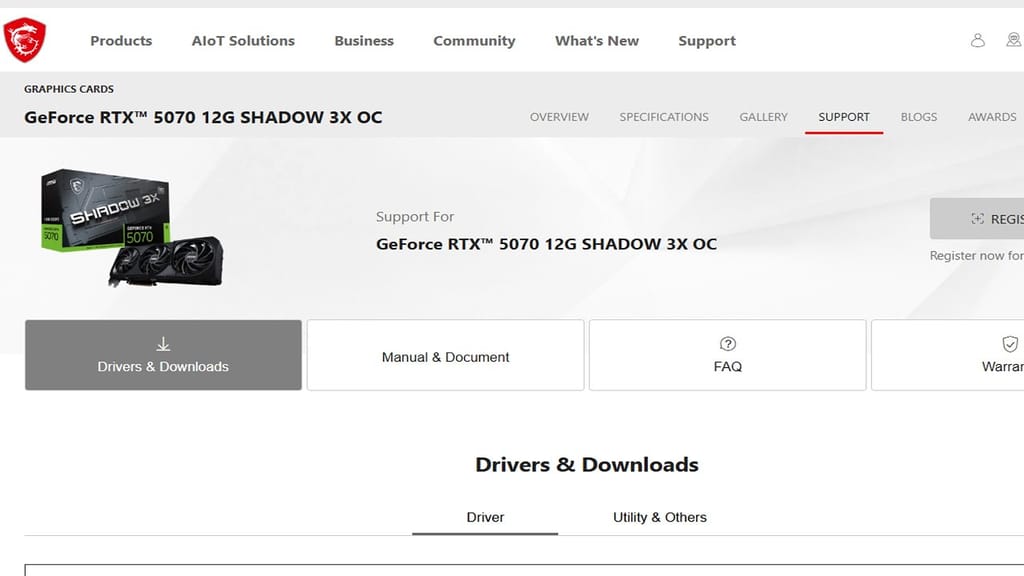This screenshot has width=1024, height=576.
Task: Open the user account icon
Action: (x=978, y=40)
